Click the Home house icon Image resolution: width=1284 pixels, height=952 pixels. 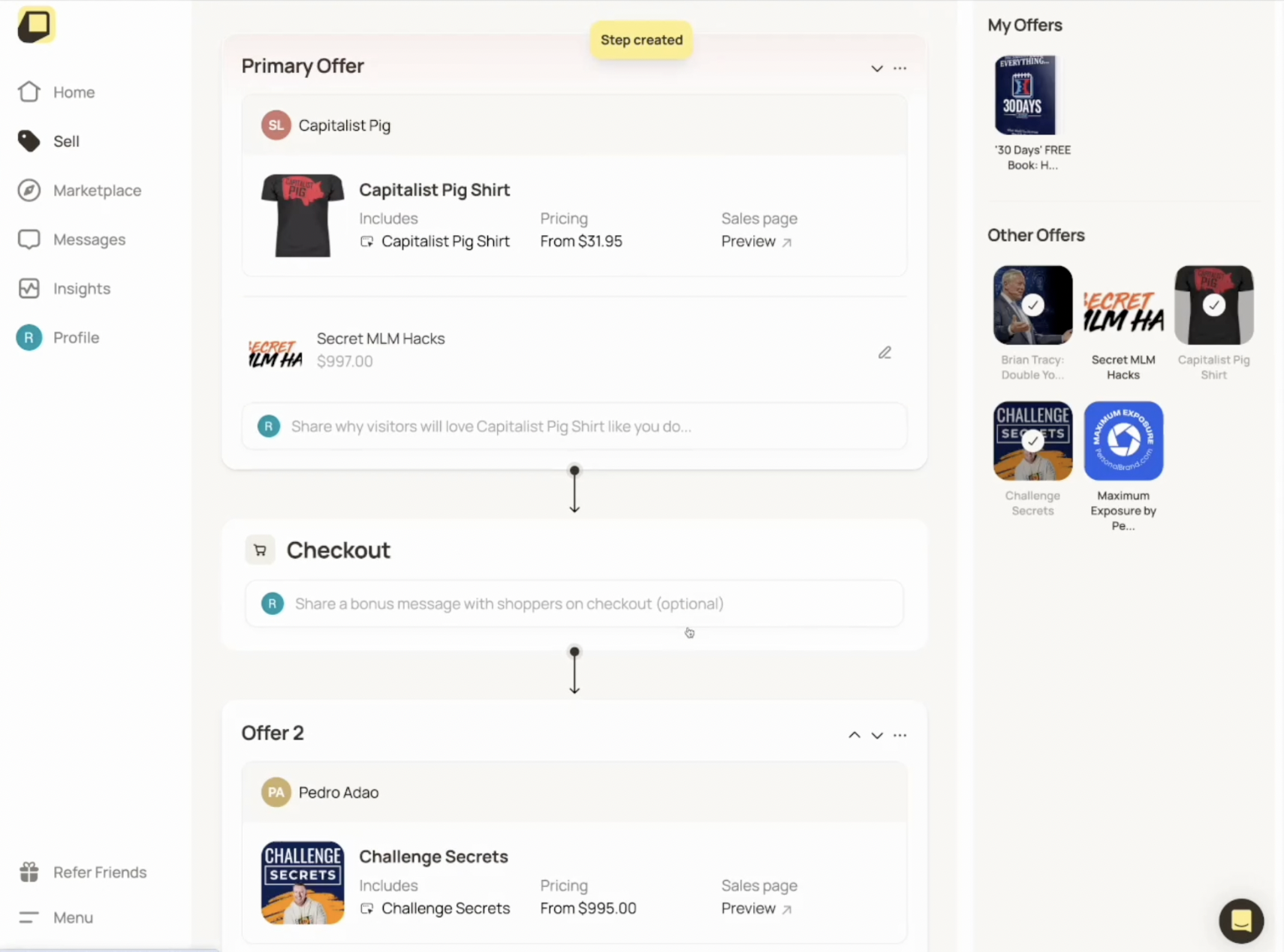point(29,92)
